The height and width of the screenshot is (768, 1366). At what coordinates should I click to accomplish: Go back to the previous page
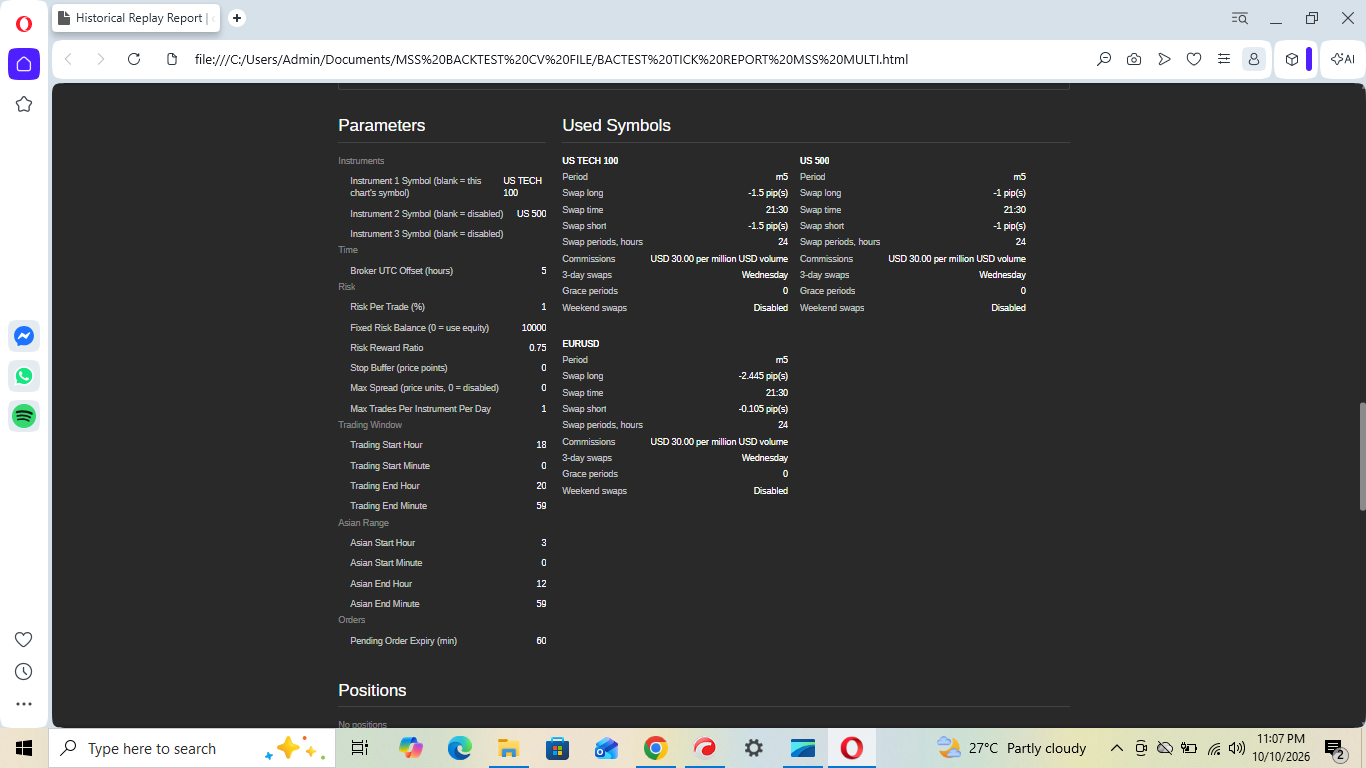click(68, 59)
